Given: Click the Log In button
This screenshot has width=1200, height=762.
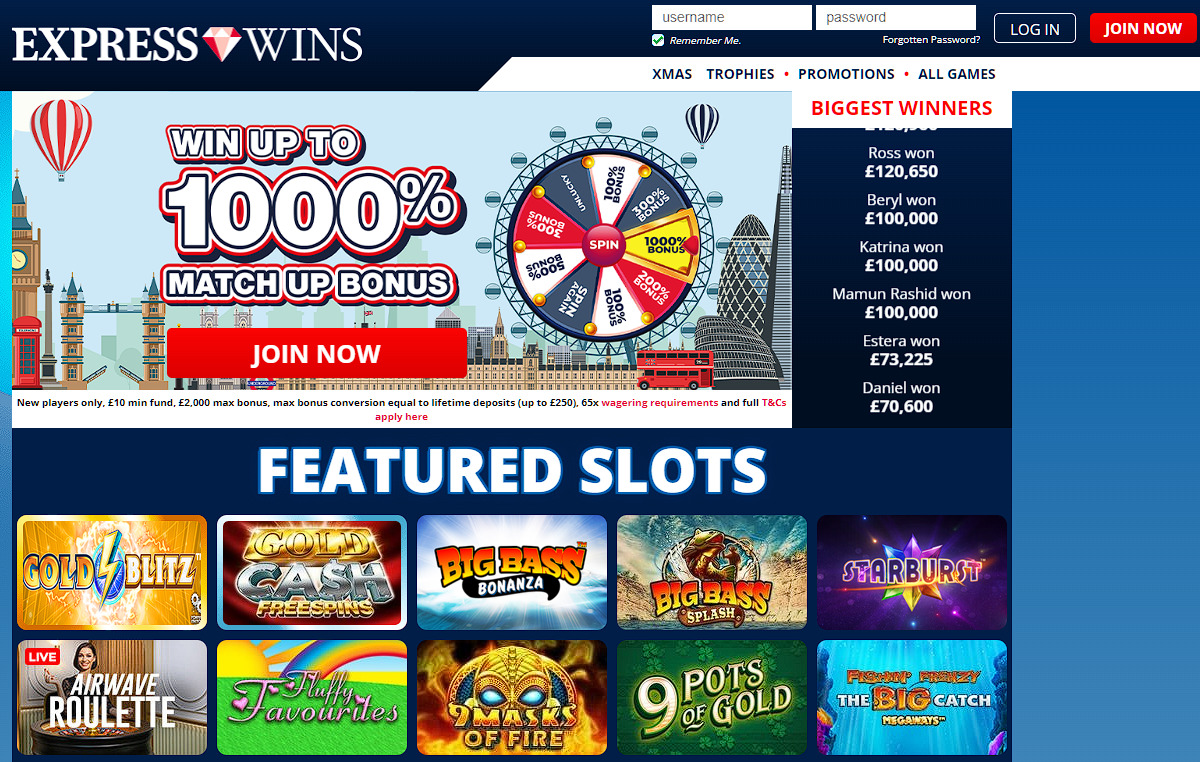Looking at the screenshot, I should click(x=1034, y=28).
